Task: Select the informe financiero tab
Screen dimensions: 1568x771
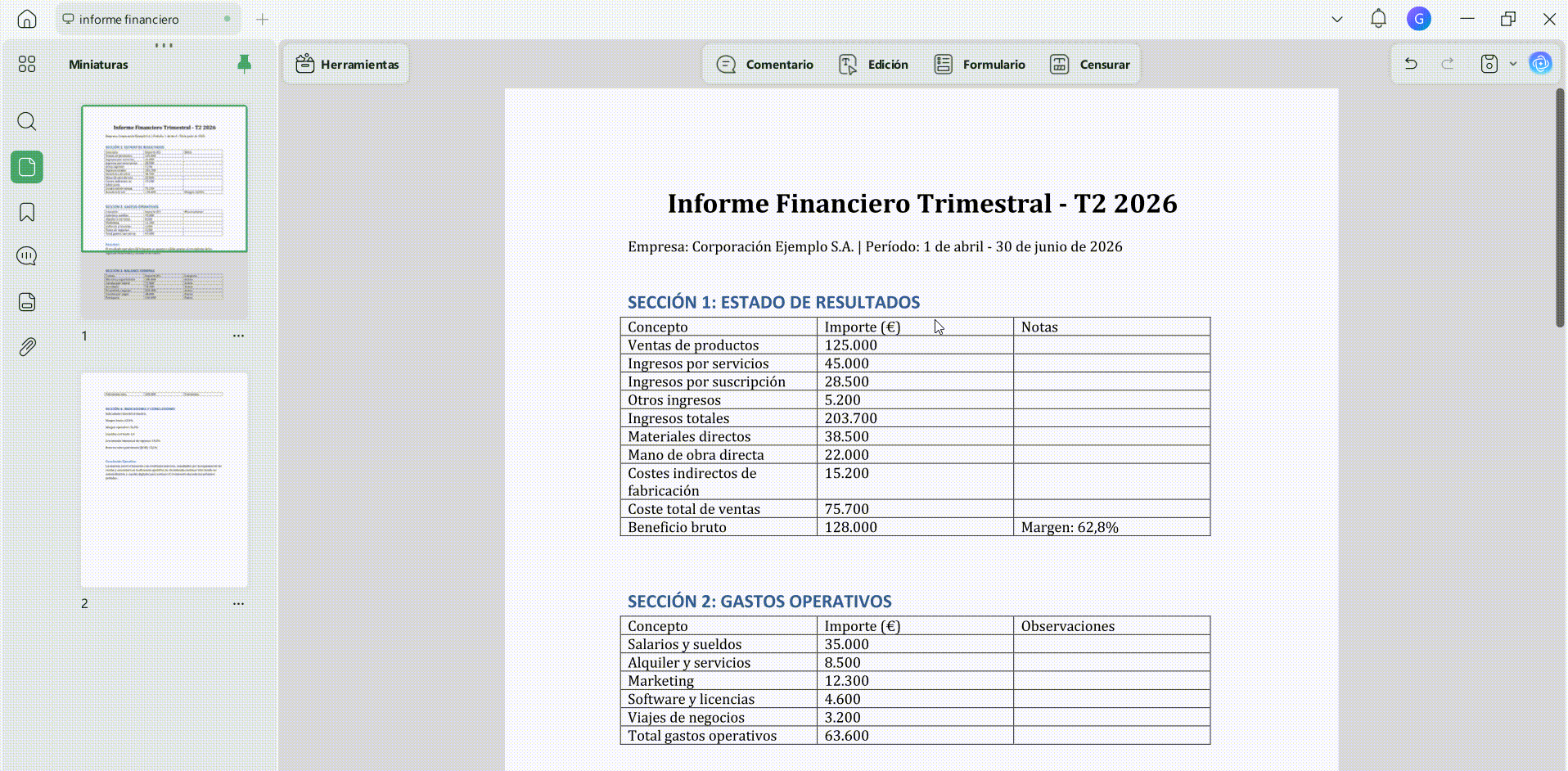Action: (147, 19)
